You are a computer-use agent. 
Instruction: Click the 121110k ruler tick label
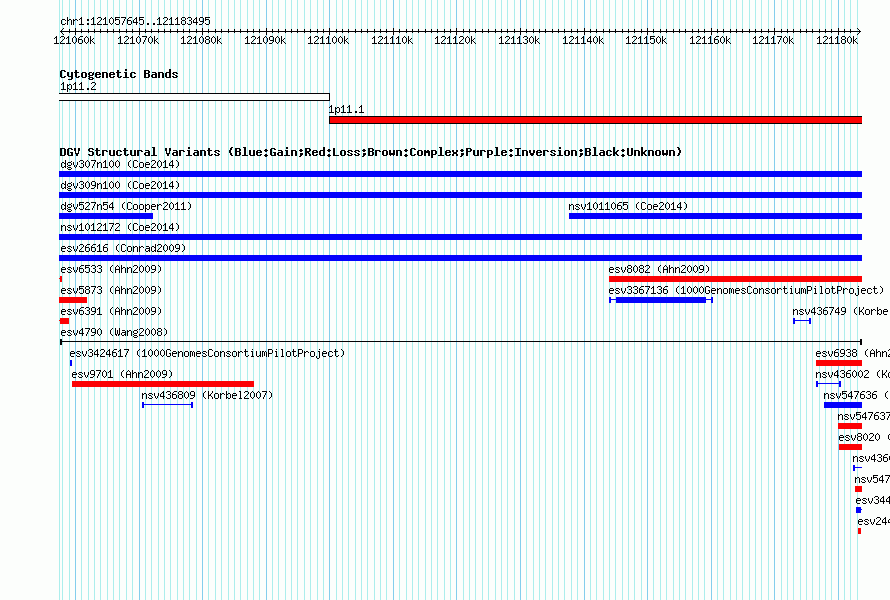point(392,40)
